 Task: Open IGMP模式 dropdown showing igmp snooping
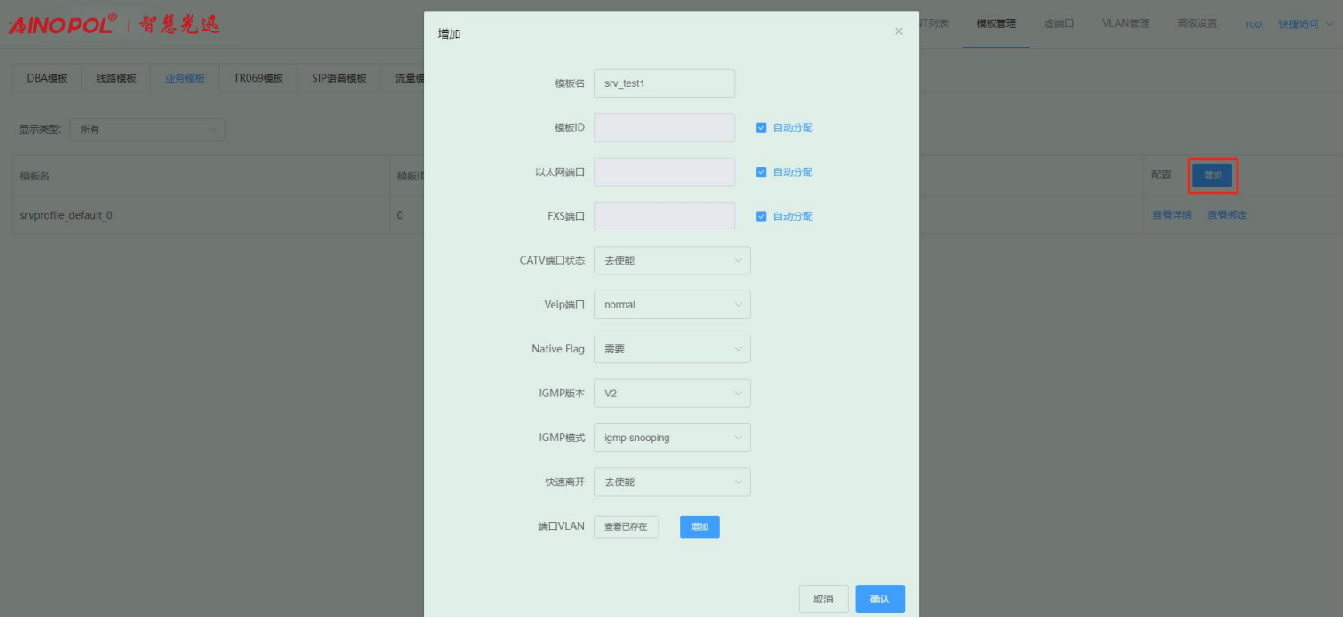[671, 437]
